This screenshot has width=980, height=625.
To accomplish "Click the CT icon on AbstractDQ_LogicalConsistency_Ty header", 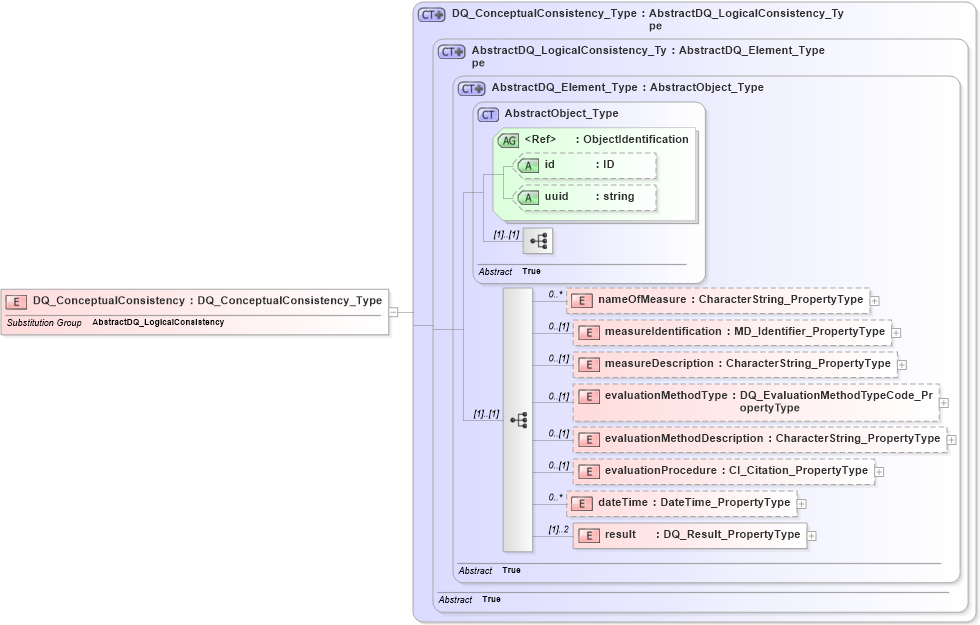I will [x=449, y=50].
